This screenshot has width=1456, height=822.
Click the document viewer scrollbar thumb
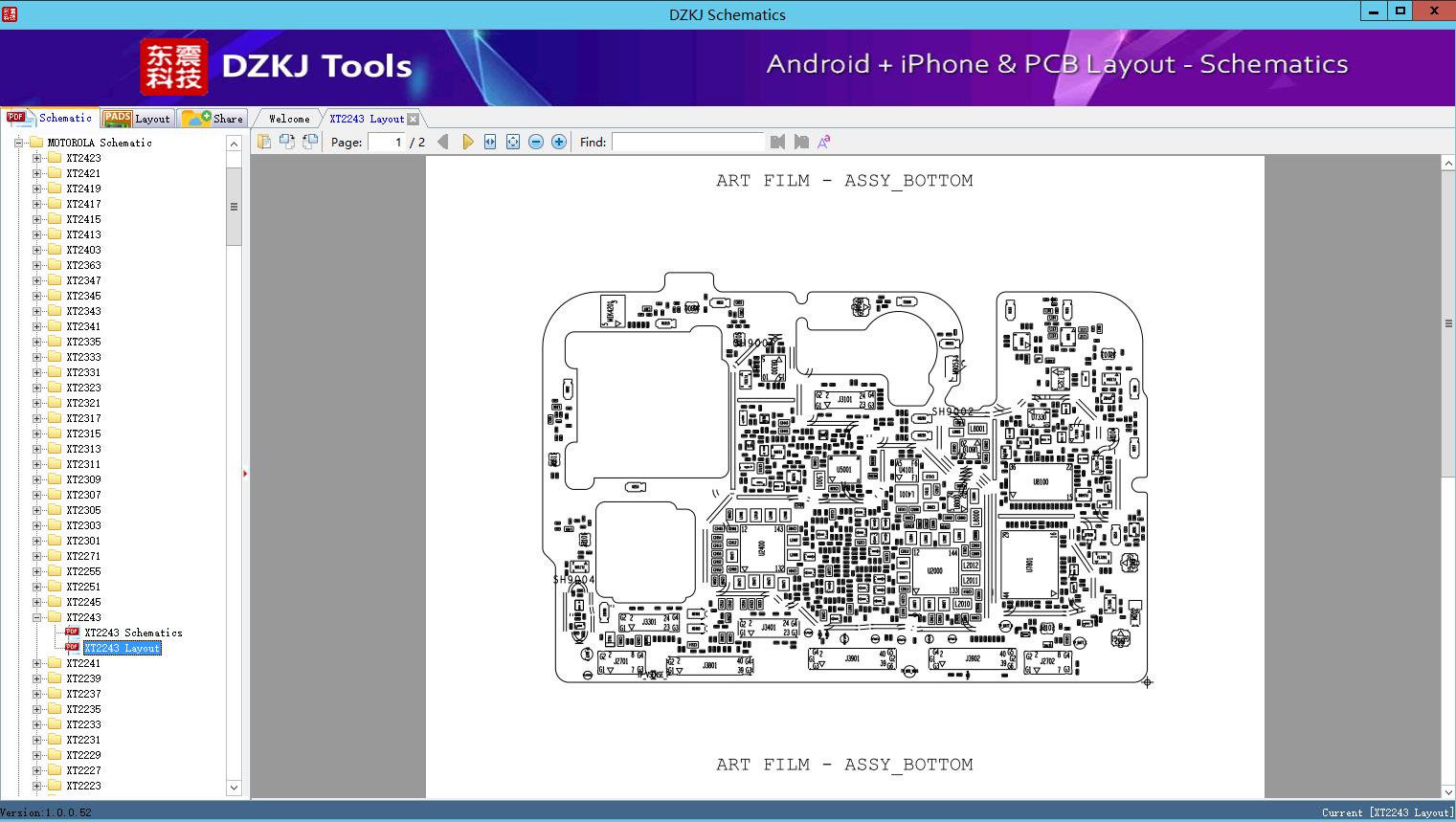tap(1448, 322)
